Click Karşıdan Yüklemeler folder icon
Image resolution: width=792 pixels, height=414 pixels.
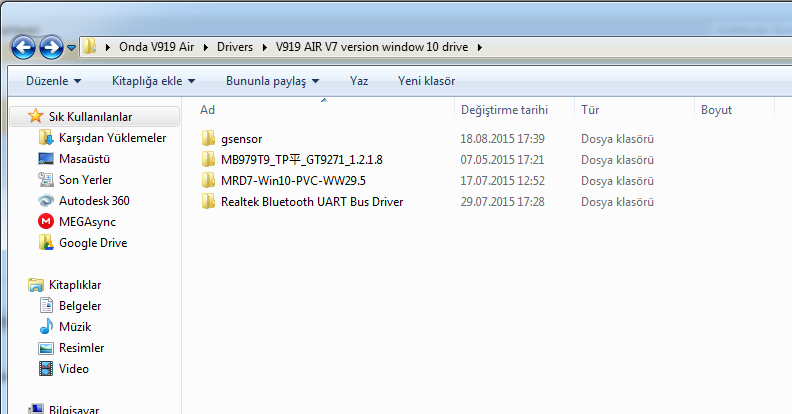pyautogui.click(x=46, y=137)
